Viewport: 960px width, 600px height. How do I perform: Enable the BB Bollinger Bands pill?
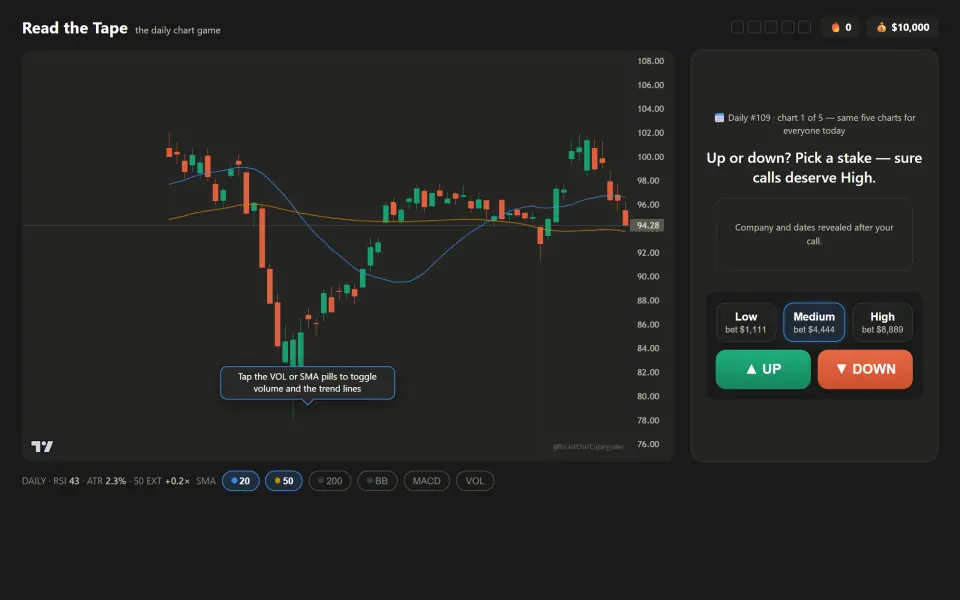click(377, 481)
